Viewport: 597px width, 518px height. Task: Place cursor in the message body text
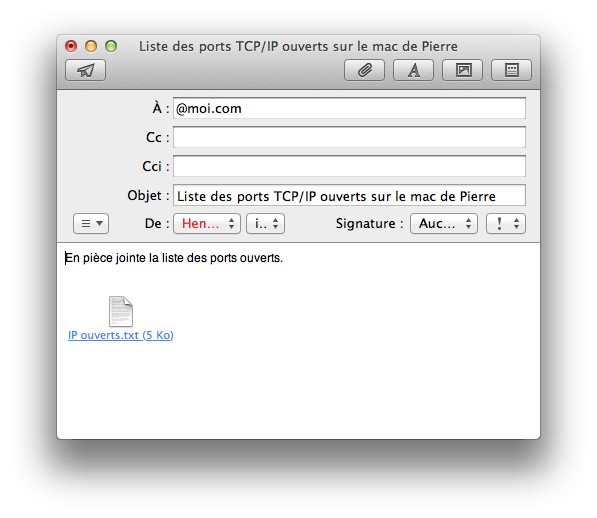click(174, 258)
